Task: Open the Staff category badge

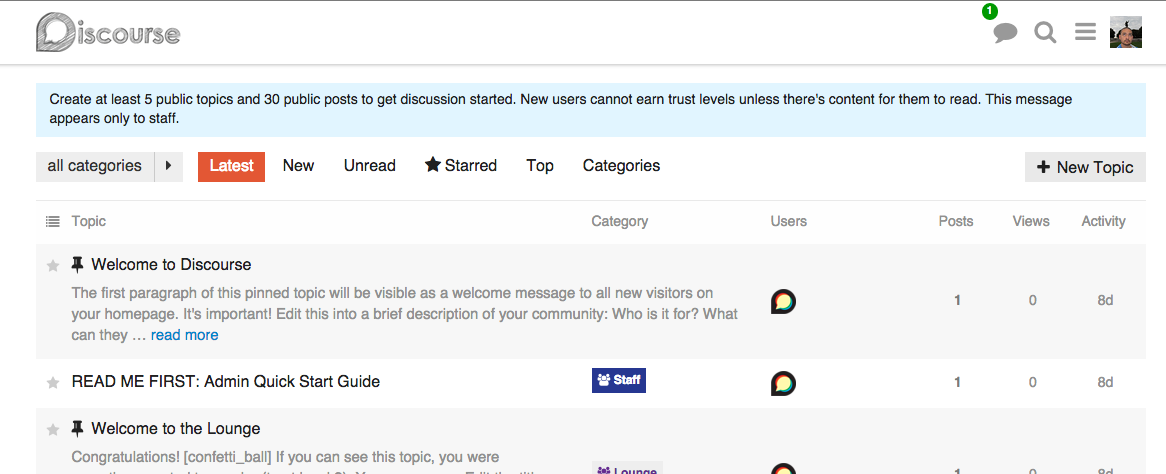Action: point(619,380)
